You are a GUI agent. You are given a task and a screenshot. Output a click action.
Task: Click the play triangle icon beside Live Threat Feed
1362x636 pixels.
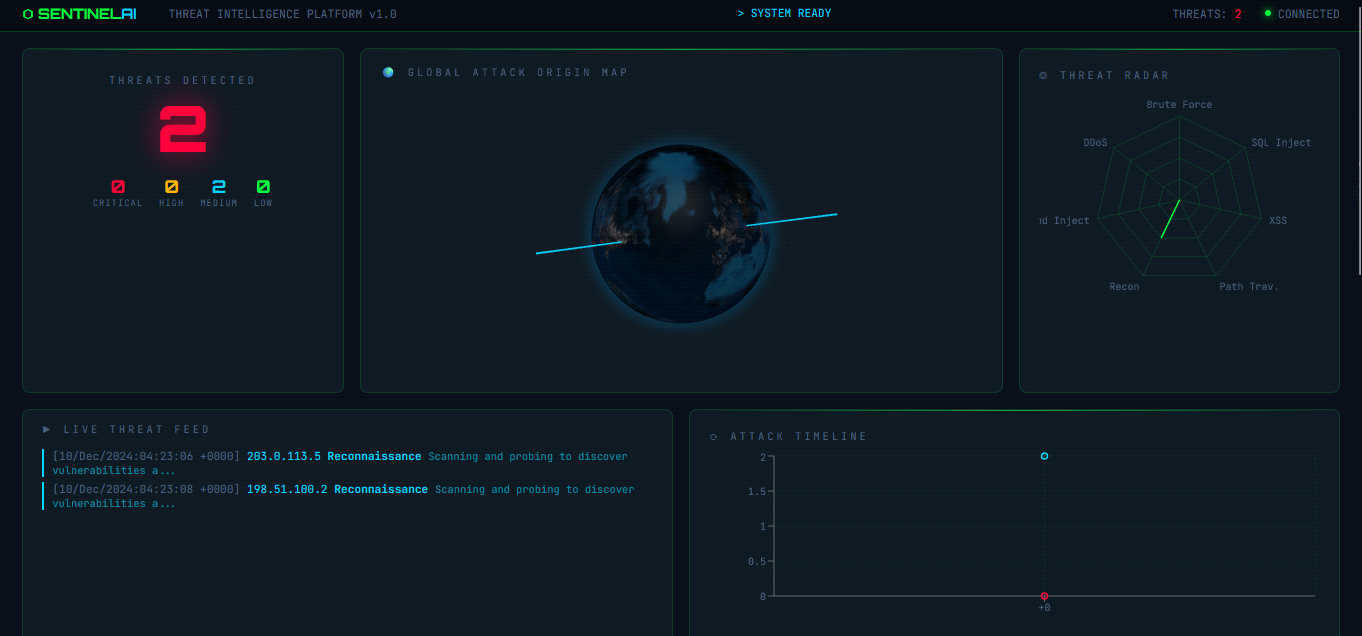(47, 429)
